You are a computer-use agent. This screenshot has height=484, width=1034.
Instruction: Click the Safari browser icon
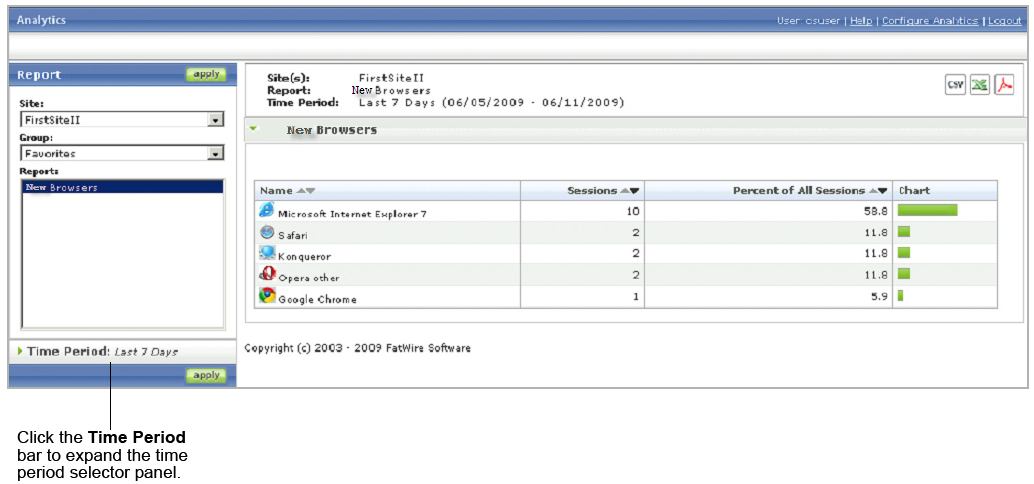266,232
